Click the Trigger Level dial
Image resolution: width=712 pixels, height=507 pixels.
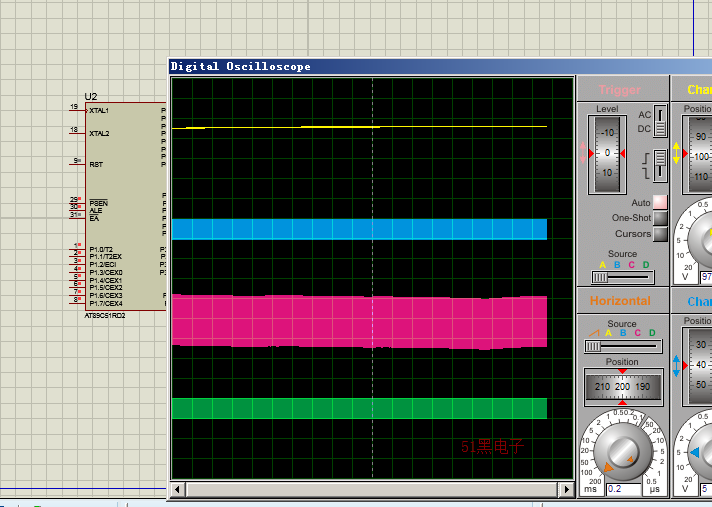[x=607, y=154]
